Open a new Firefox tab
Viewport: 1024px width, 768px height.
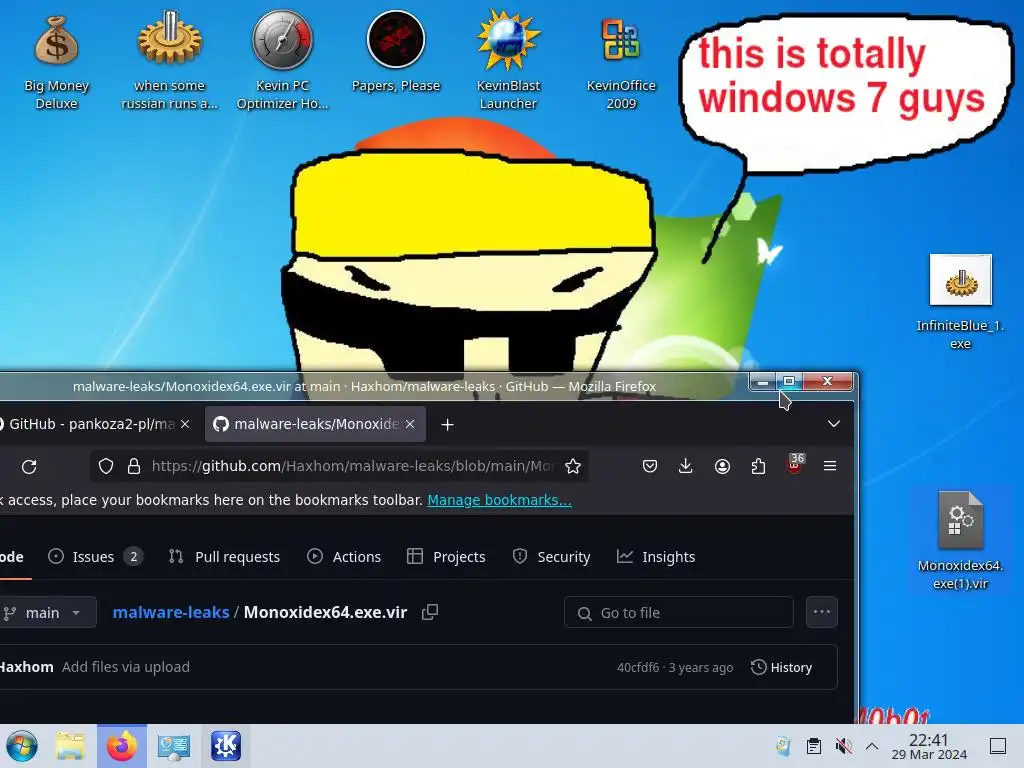tap(447, 424)
